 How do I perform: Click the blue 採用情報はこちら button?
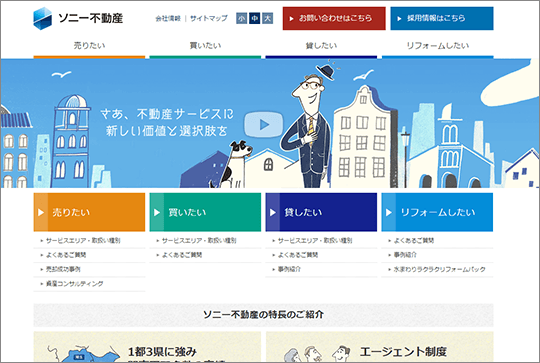click(442, 18)
